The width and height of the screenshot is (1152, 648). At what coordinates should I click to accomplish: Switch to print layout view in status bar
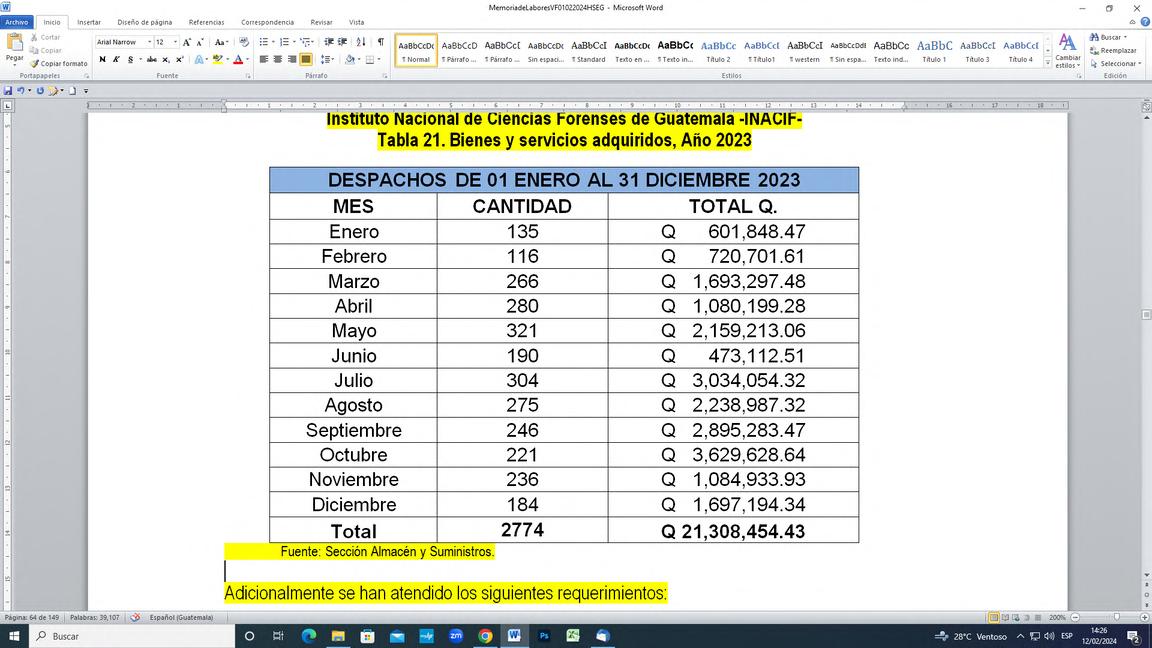coord(993,618)
